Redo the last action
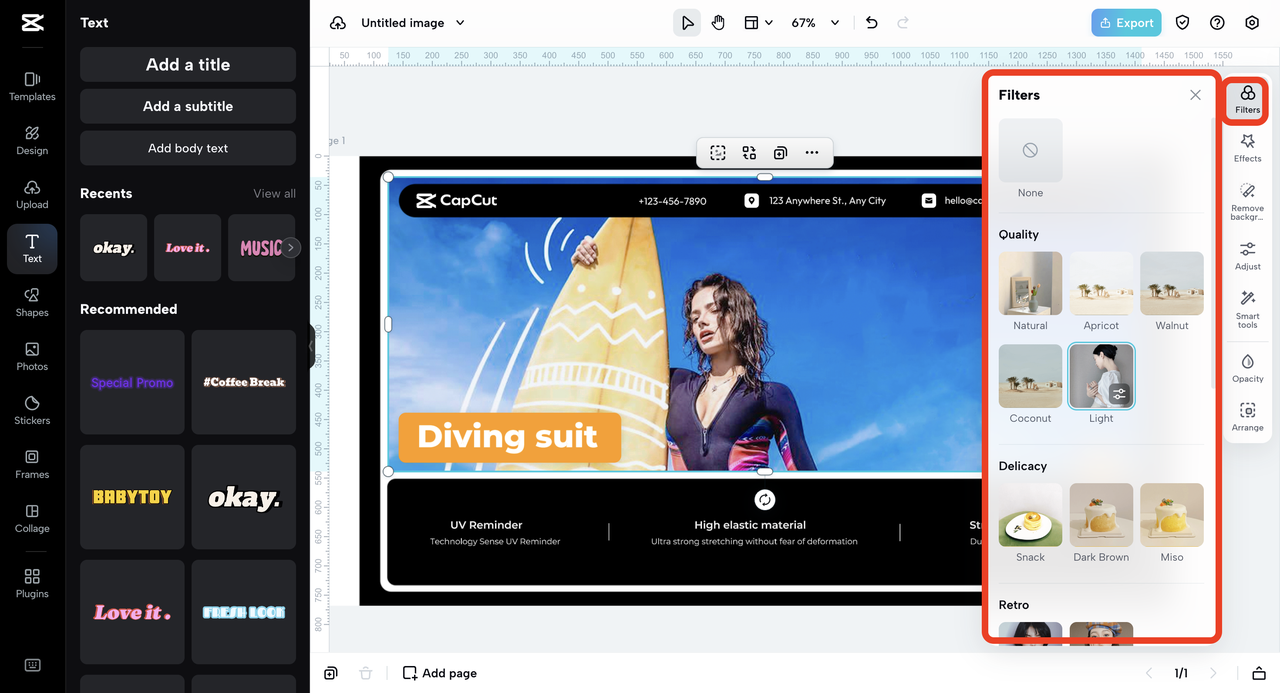This screenshot has width=1280, height=693. (903, 23)
